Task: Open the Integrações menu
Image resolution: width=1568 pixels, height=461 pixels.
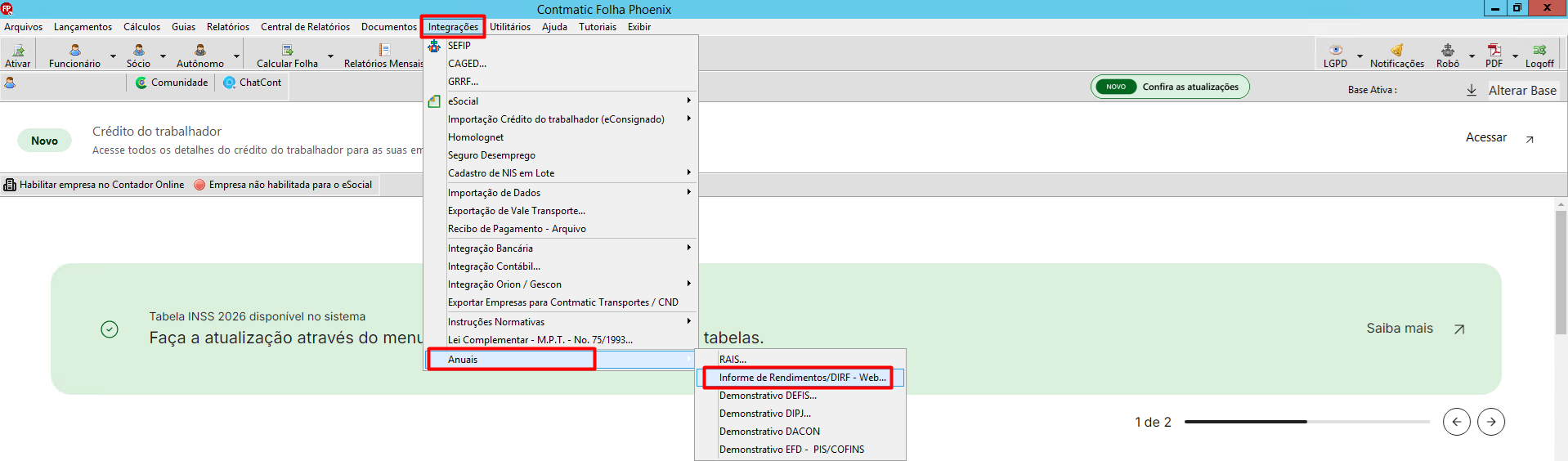Action: tap(453, 27)
